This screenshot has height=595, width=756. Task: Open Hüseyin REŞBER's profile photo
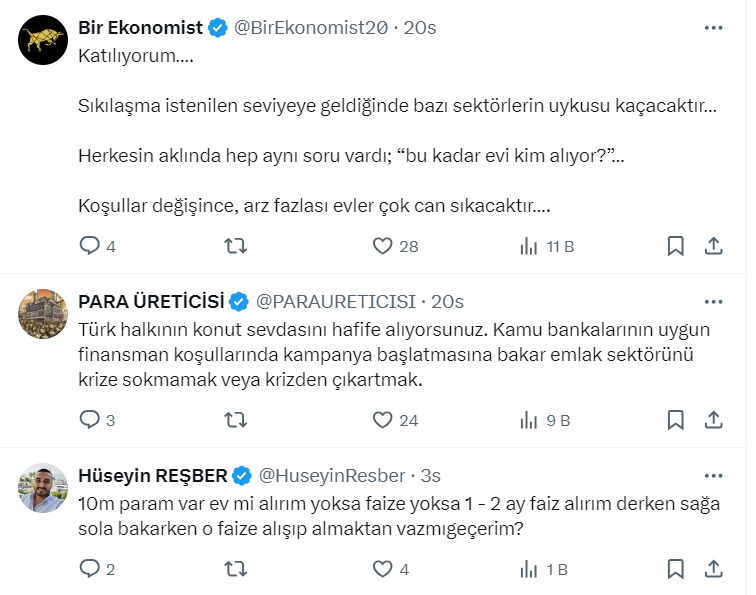point(43,487)
